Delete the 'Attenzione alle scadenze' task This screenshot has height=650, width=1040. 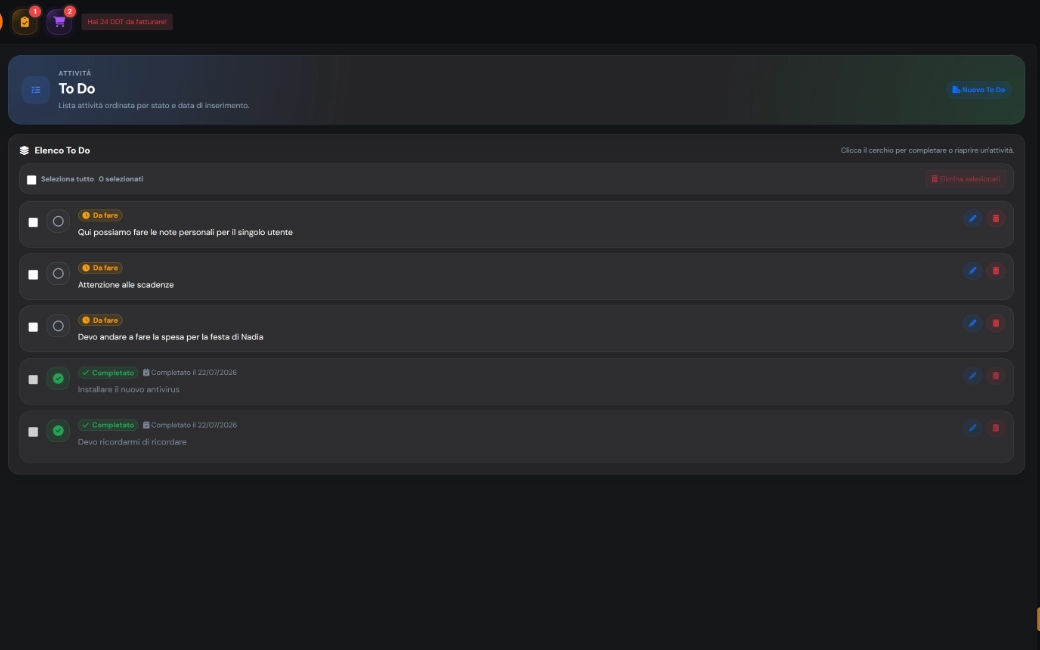pyautogui.click(x=996, y=271)
